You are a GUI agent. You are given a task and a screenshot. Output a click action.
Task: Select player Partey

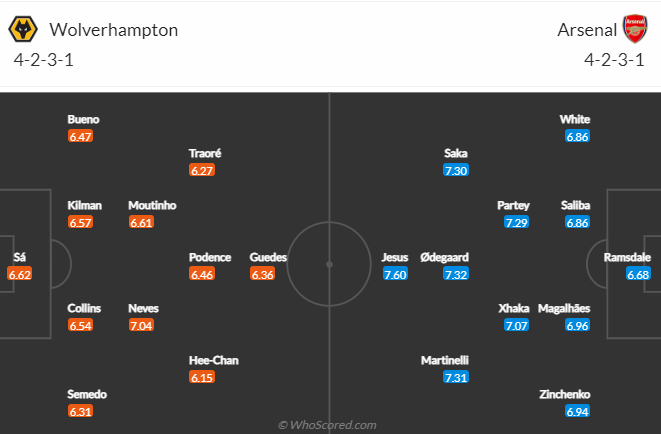[513, 205]
